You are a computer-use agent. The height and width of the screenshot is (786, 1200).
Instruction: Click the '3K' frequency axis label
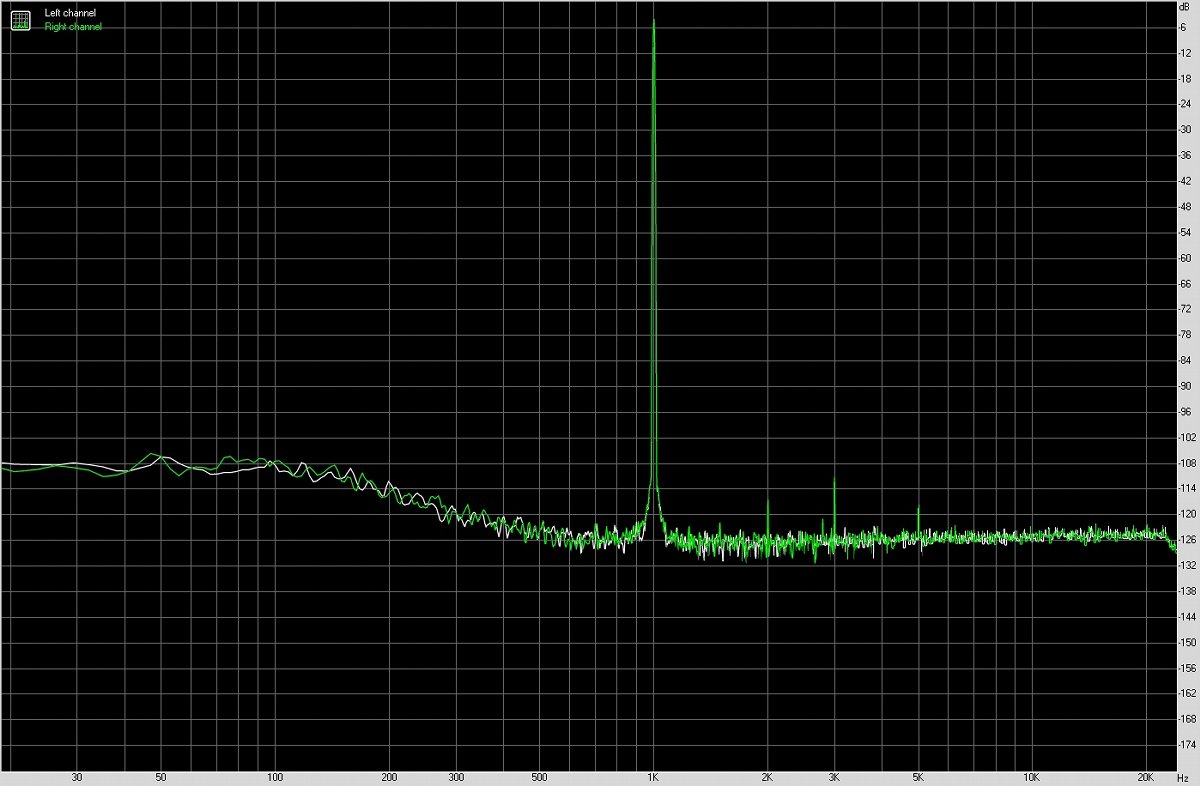[x=834, y=777]
